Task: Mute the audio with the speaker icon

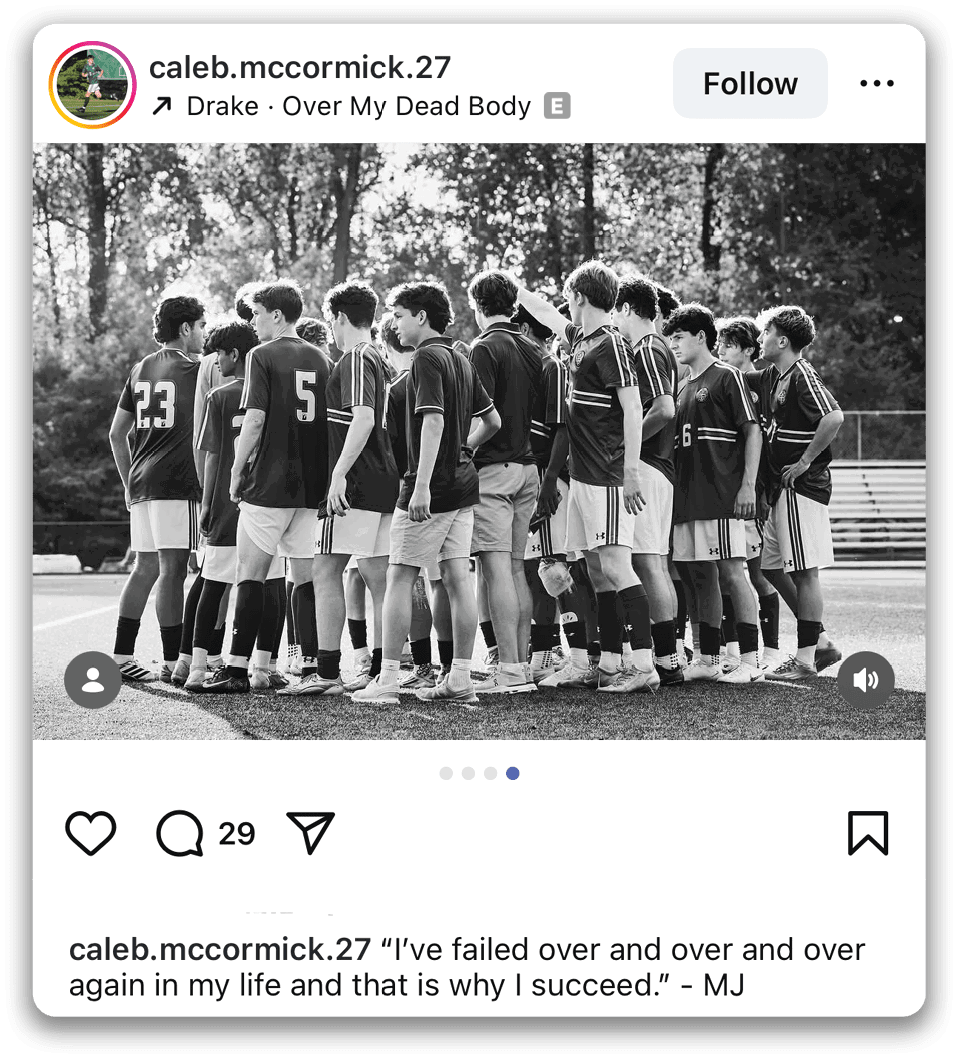Action: pos(866,680)
